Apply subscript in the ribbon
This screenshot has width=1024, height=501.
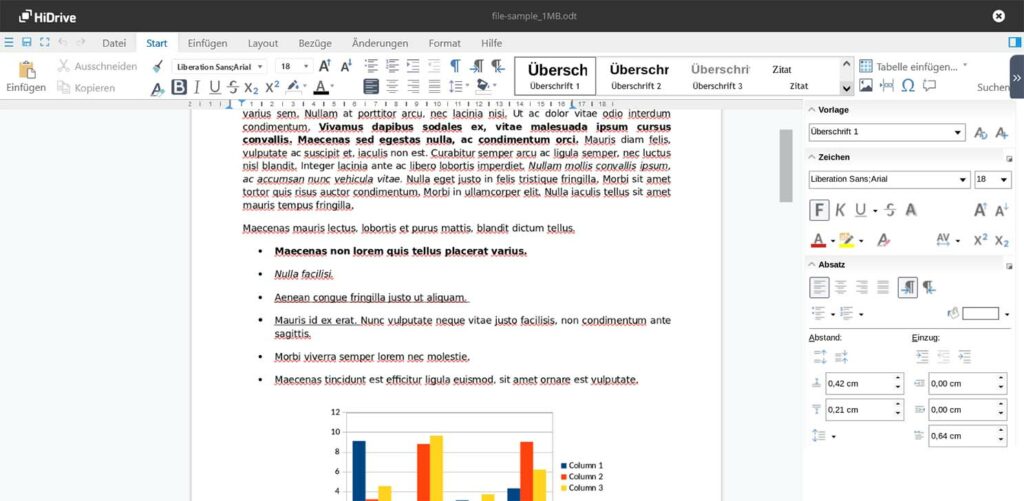coord(251,88)
